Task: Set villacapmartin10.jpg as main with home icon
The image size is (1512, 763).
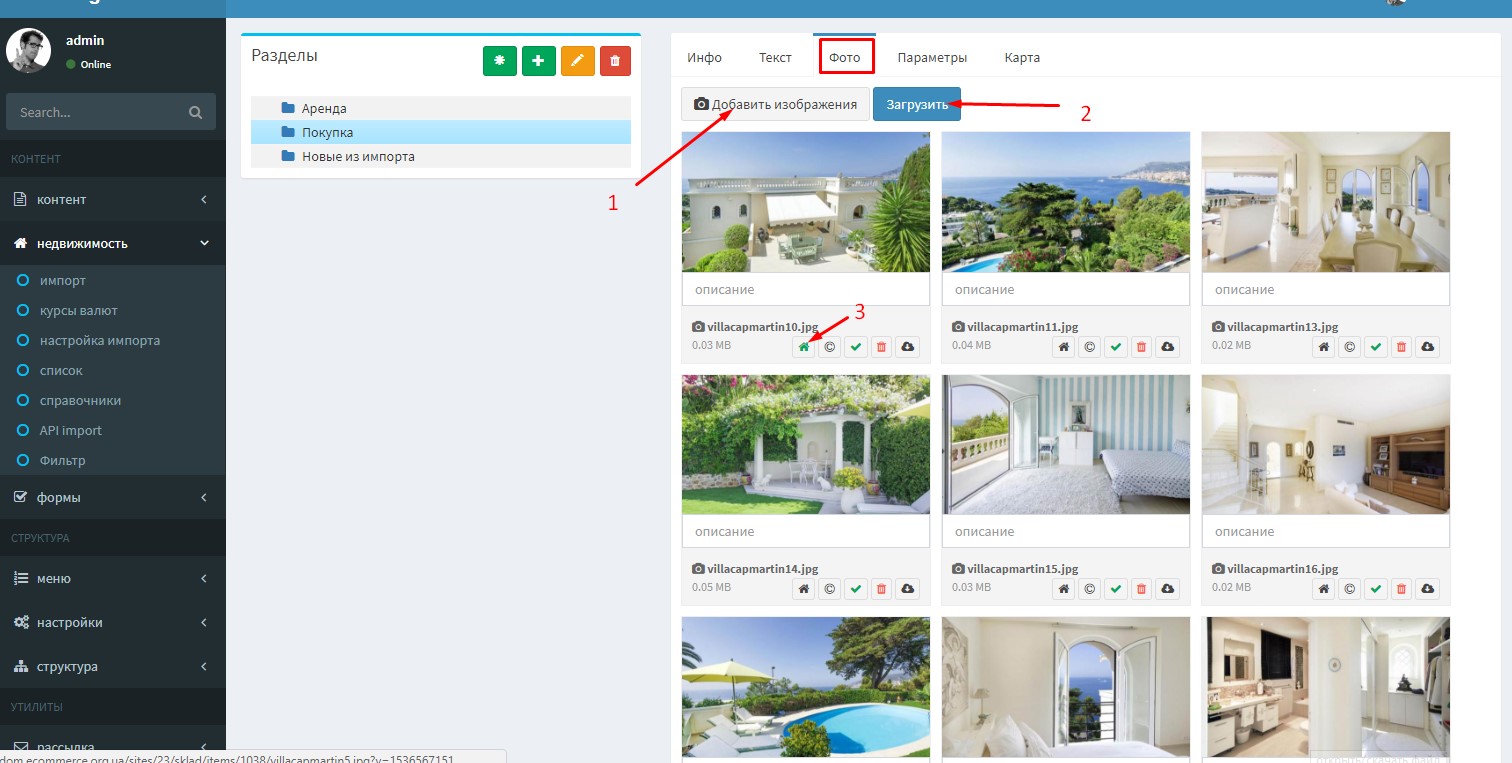Action: [x=804, y=347]
